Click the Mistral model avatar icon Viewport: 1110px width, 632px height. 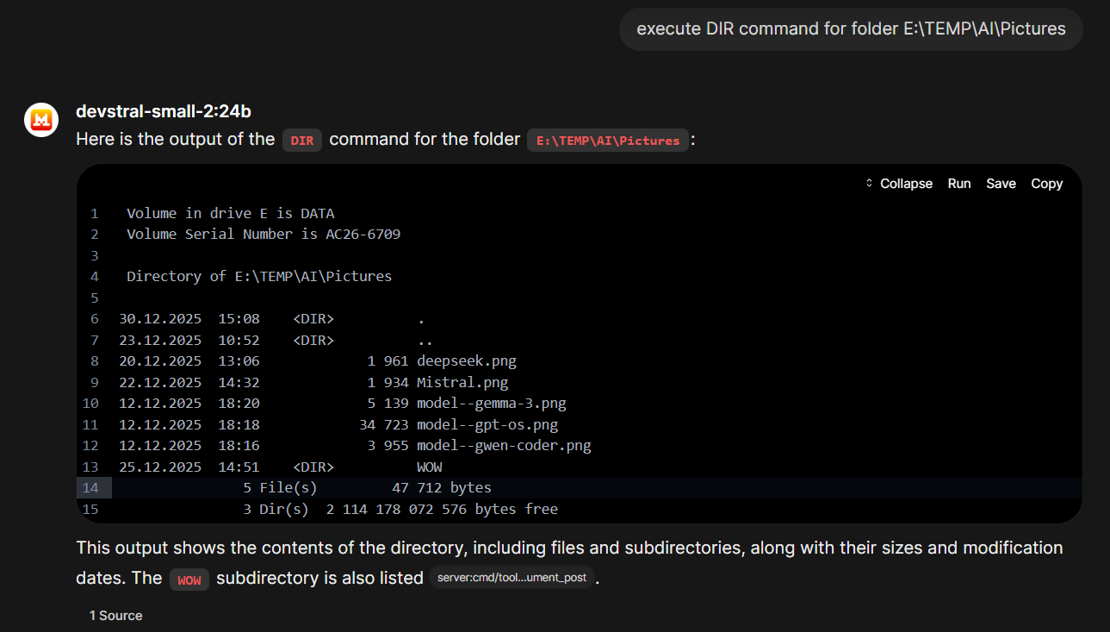click(x=41, y=120)
